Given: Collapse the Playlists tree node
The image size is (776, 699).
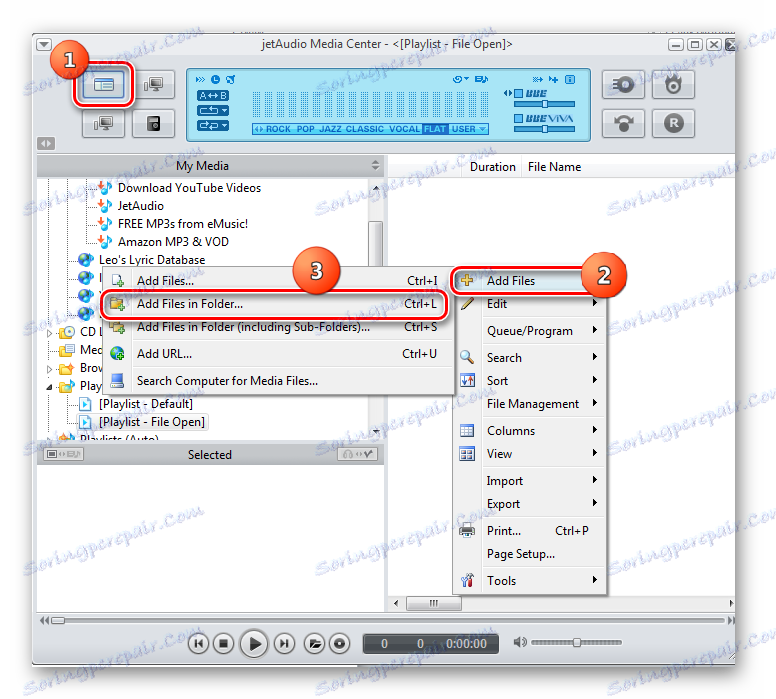Looking at the screenshot, I should click(49, 387).
